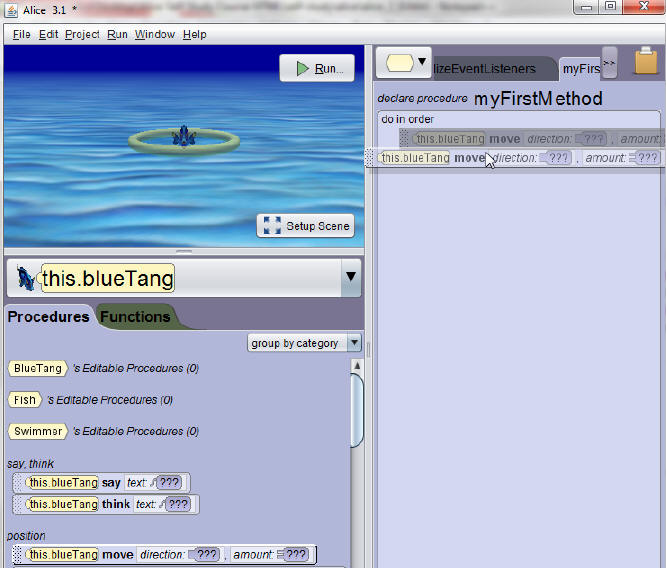Select the blueTang move tile in Procedures panel
The image size is (666, 568).
(x=165, y=554)
